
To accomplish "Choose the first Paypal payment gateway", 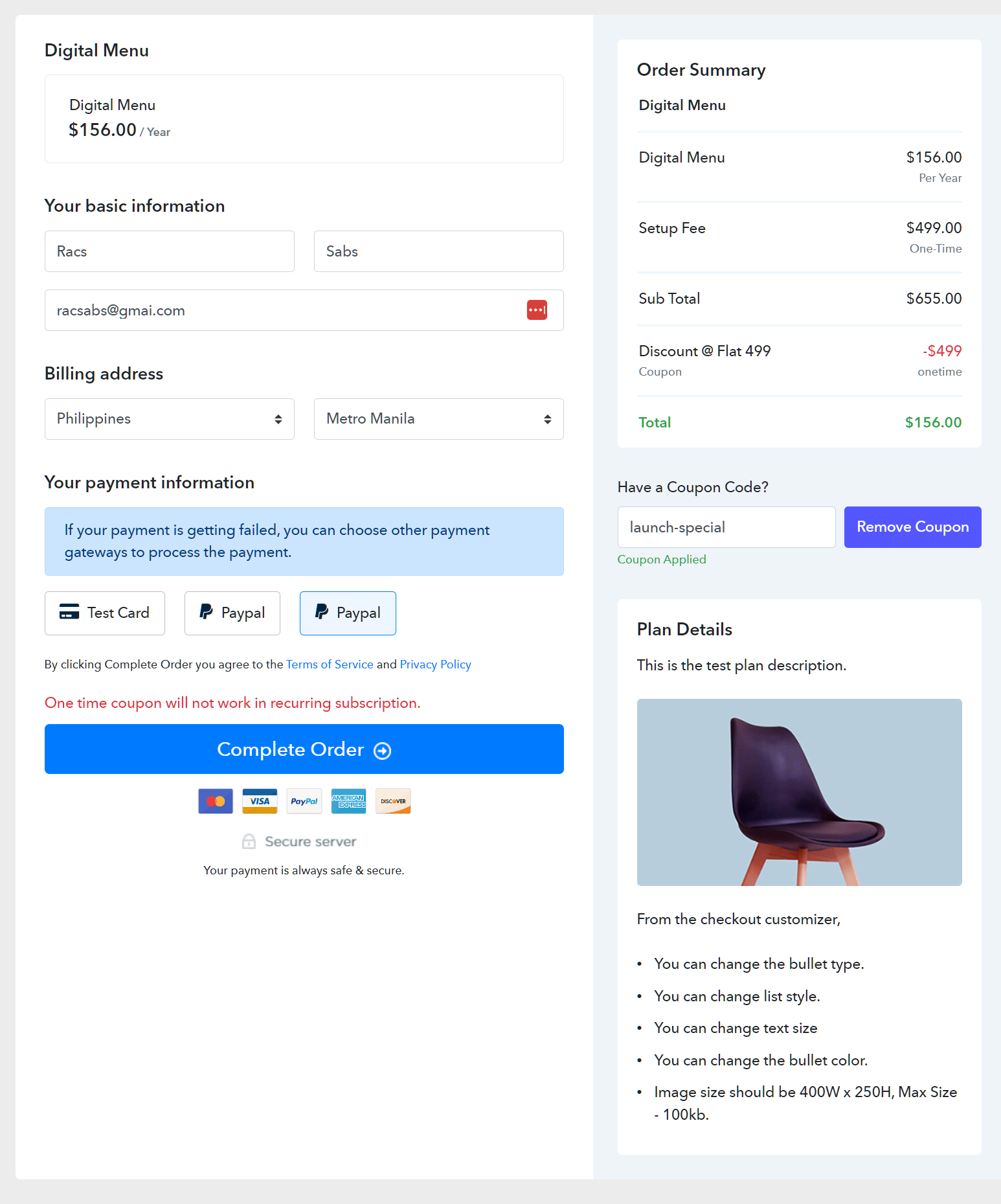I will click(x=232, y=613).
